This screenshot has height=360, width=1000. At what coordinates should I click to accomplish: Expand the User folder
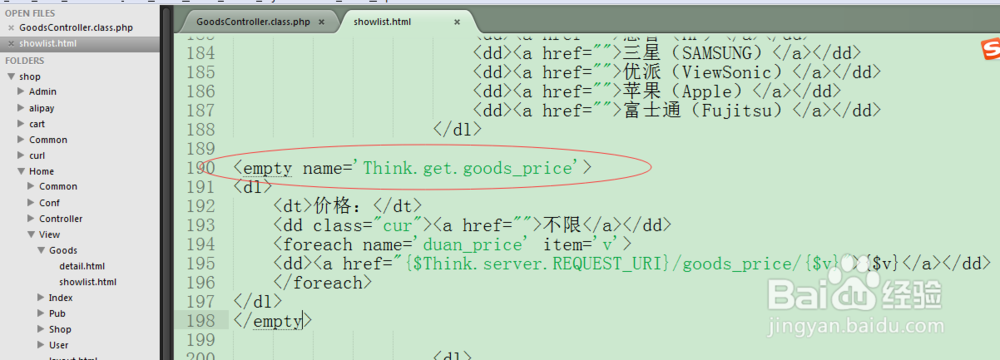coord(41,345)
